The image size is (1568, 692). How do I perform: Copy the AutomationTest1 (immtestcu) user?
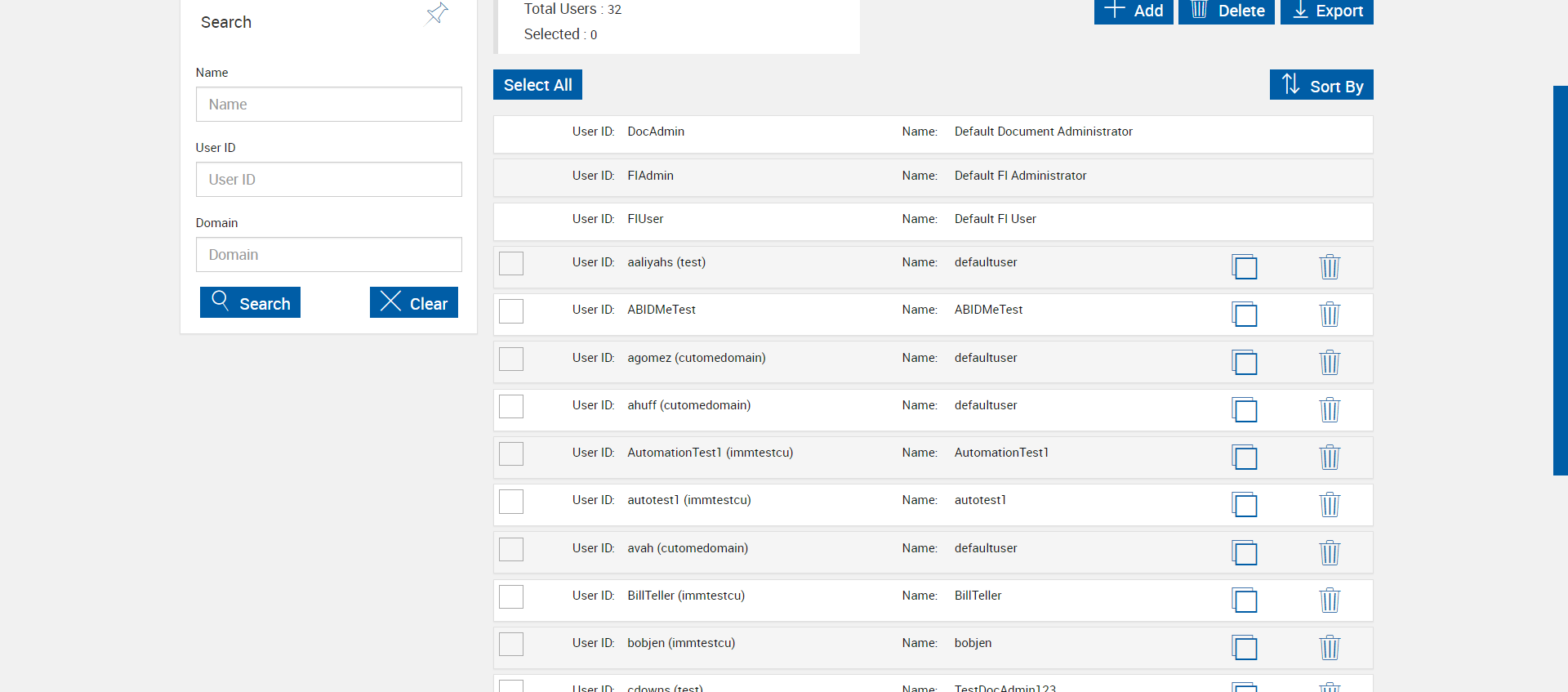tap(1245, 457)
